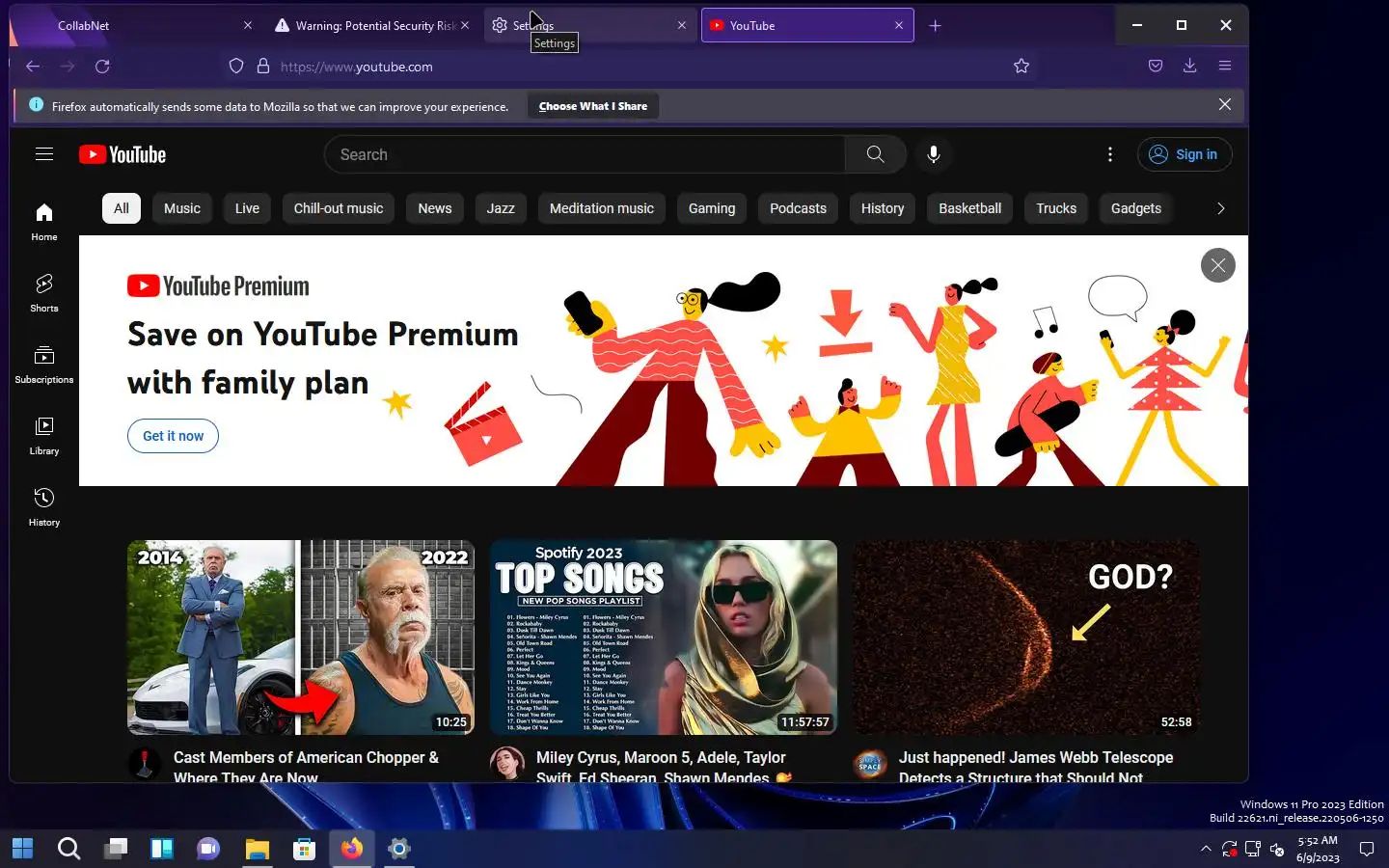This screenshot has width=1389, height=868.
Task: Open the Cast Members of American Chopper title
Action: (306, 767)
